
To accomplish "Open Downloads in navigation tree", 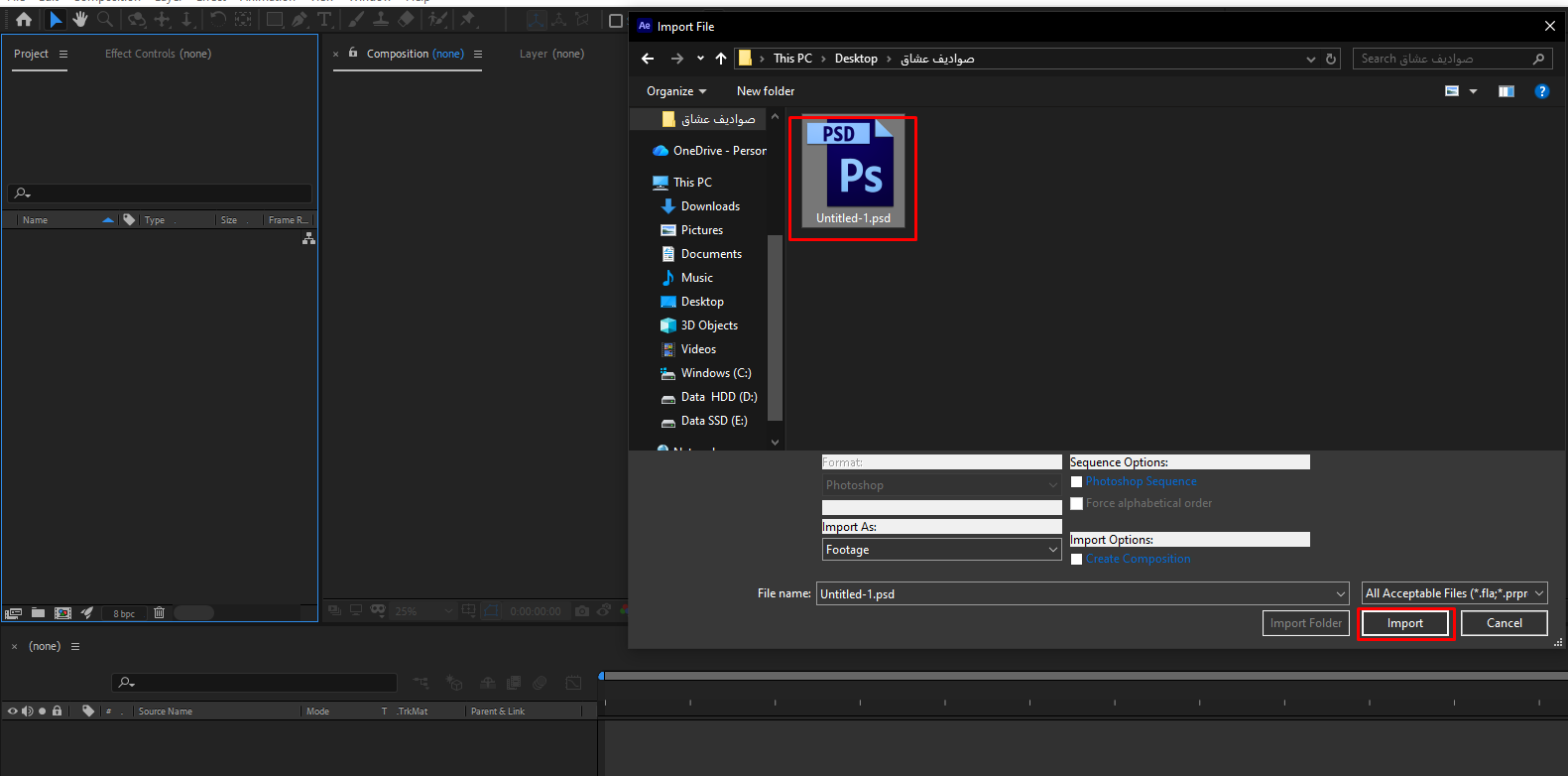I will coord(710,206).
